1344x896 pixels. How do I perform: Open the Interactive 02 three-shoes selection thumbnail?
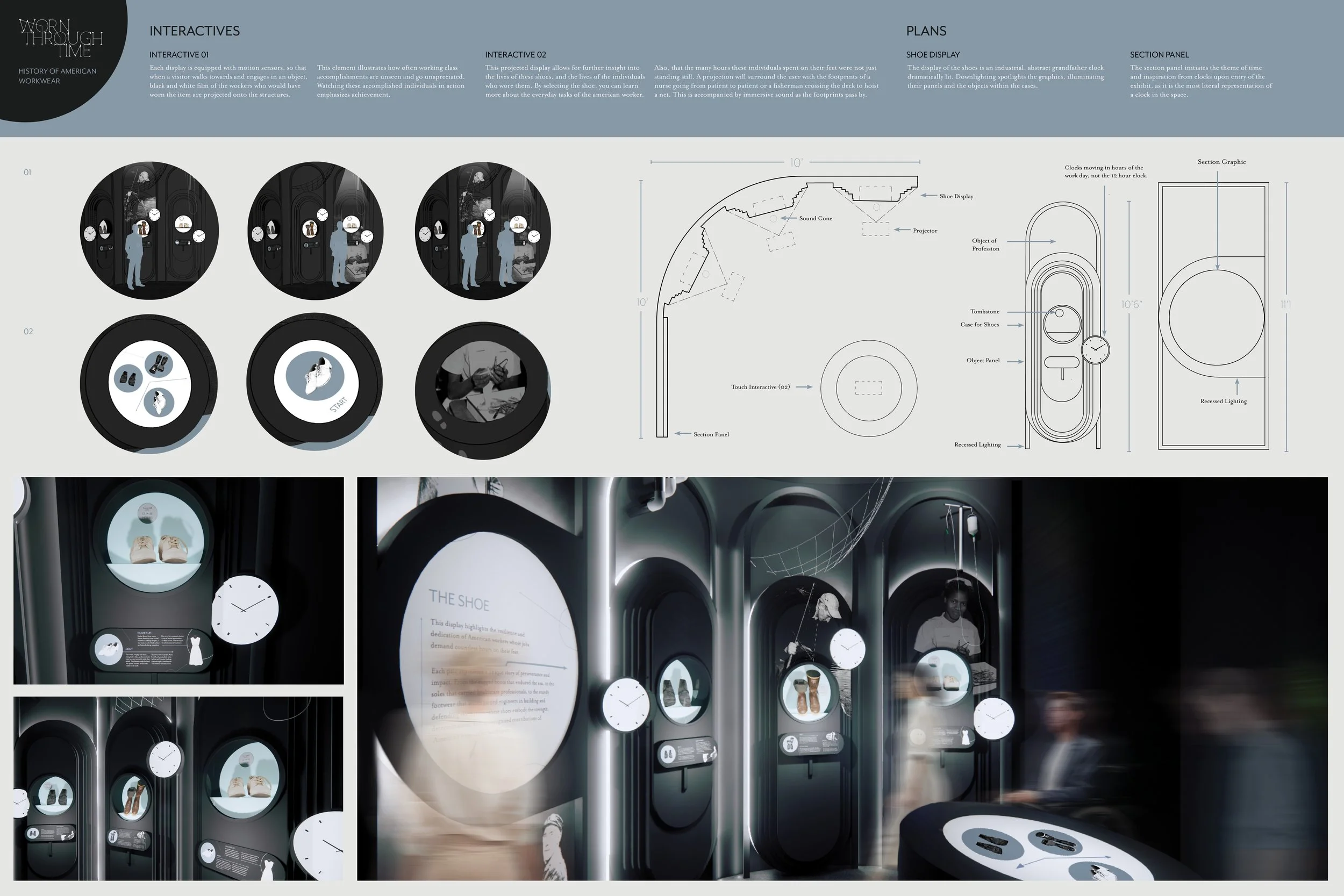(x=149, y=383)
